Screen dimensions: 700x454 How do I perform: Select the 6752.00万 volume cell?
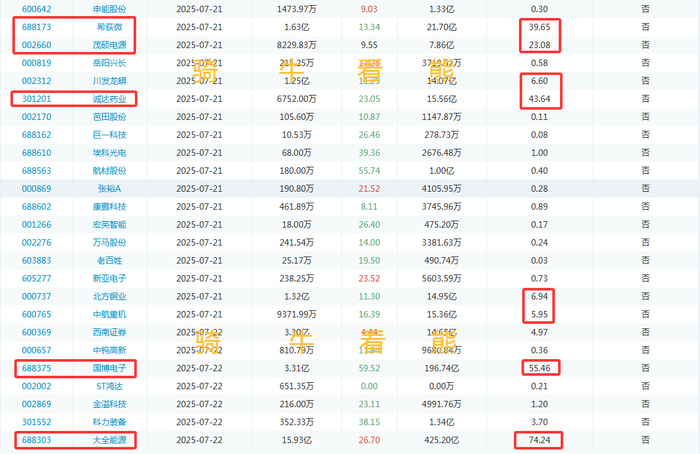[x=296, y=99]
